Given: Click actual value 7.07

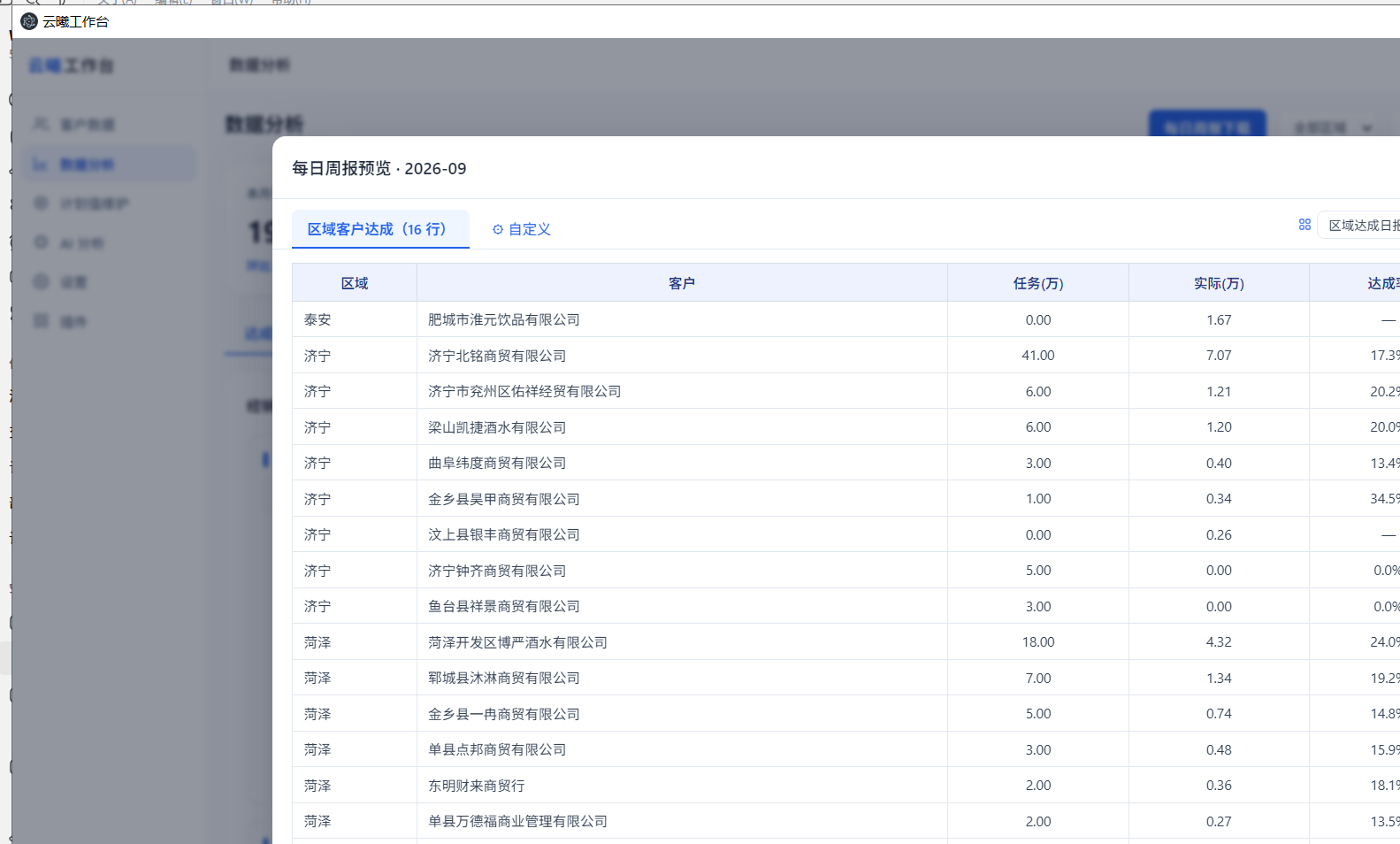Looking at the screenshot, I should click(1219, 356).
